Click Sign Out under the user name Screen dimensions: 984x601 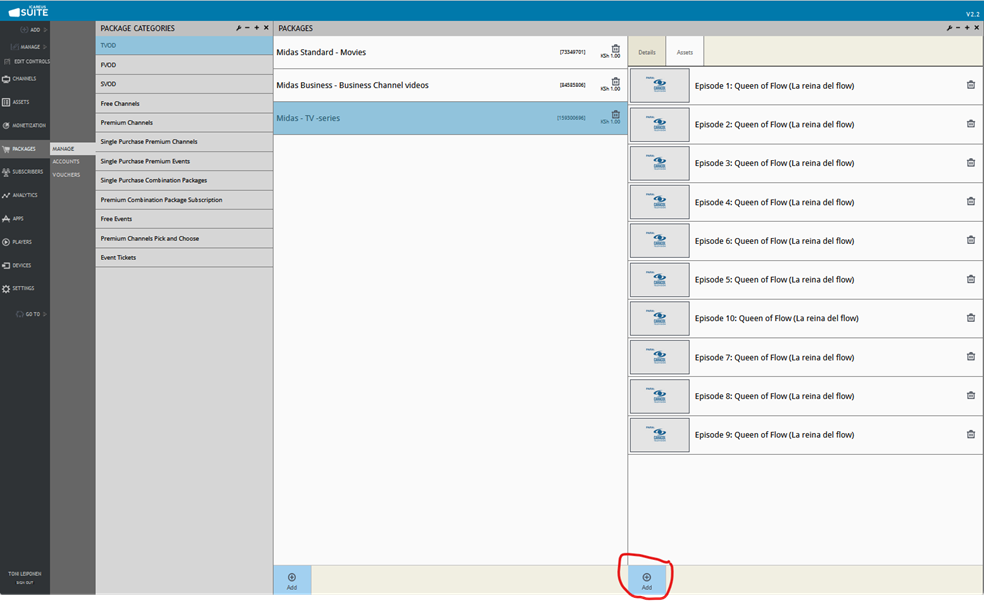point(23,581)
